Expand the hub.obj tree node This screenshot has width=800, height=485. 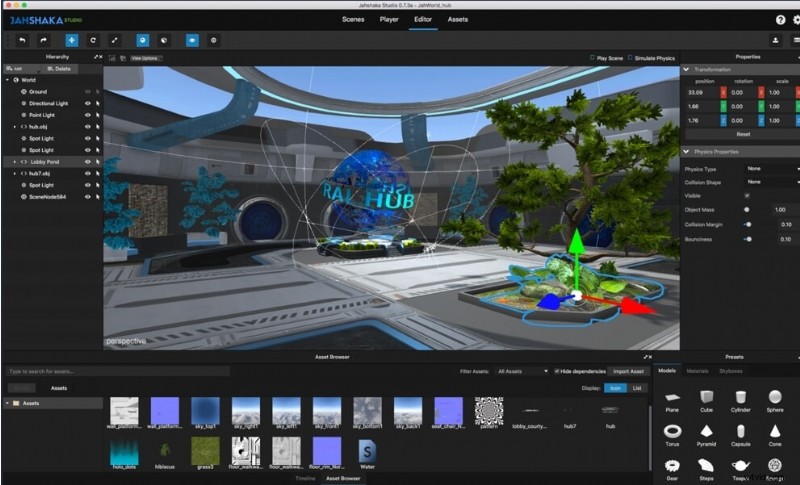(x=14, y=127)
